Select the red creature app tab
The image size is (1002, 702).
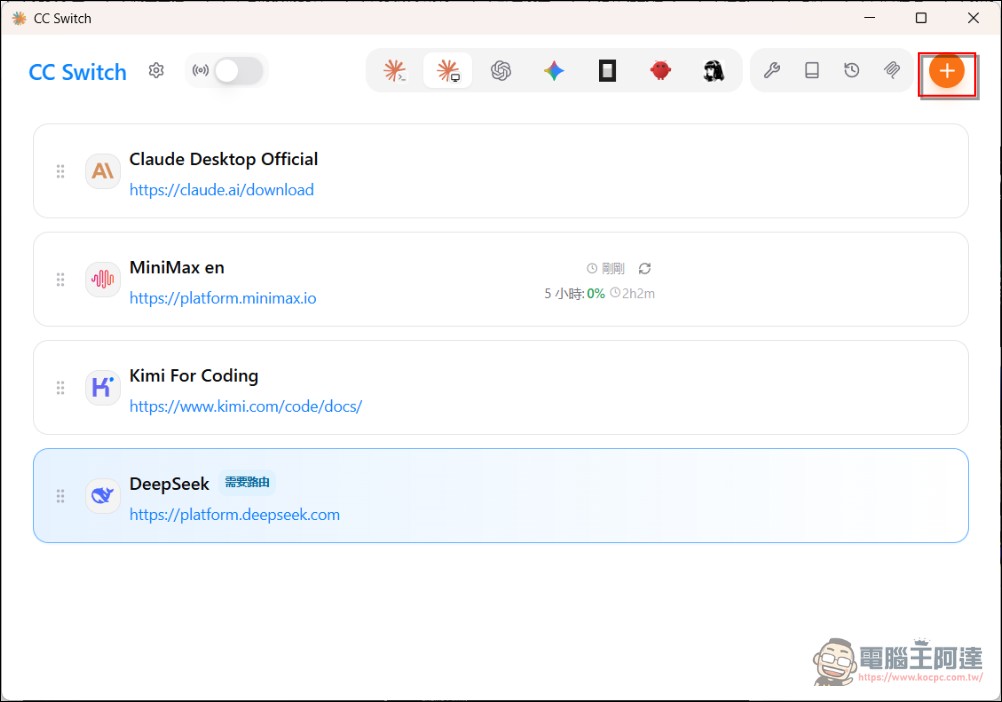[660, 70]
